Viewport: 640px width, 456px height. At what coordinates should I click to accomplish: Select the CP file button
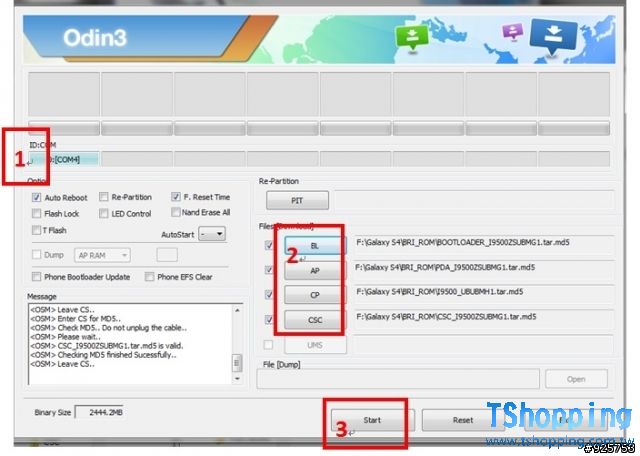point(315,295)
